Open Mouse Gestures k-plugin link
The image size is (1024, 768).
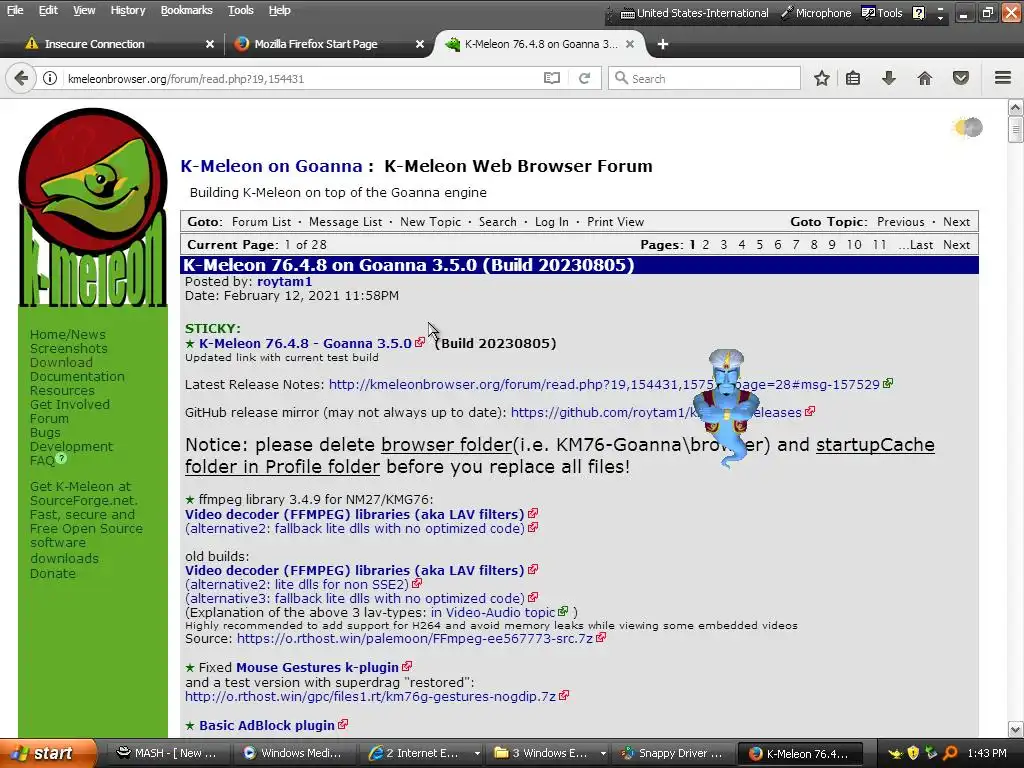click(317, 667)
